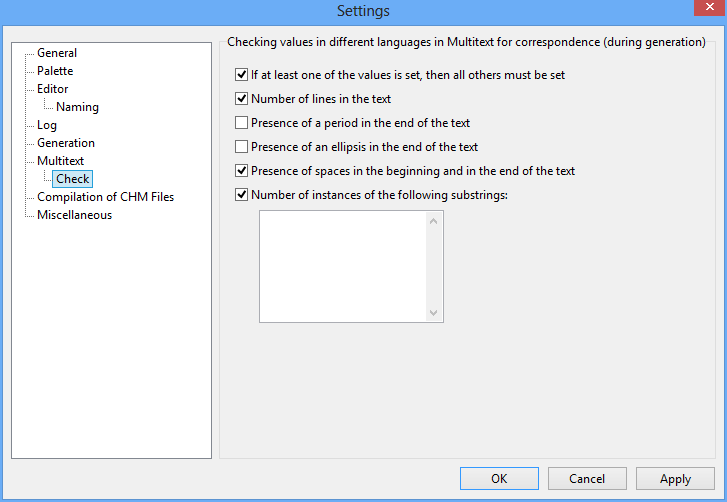
Task: Open Log settings section
Action: 47,125
